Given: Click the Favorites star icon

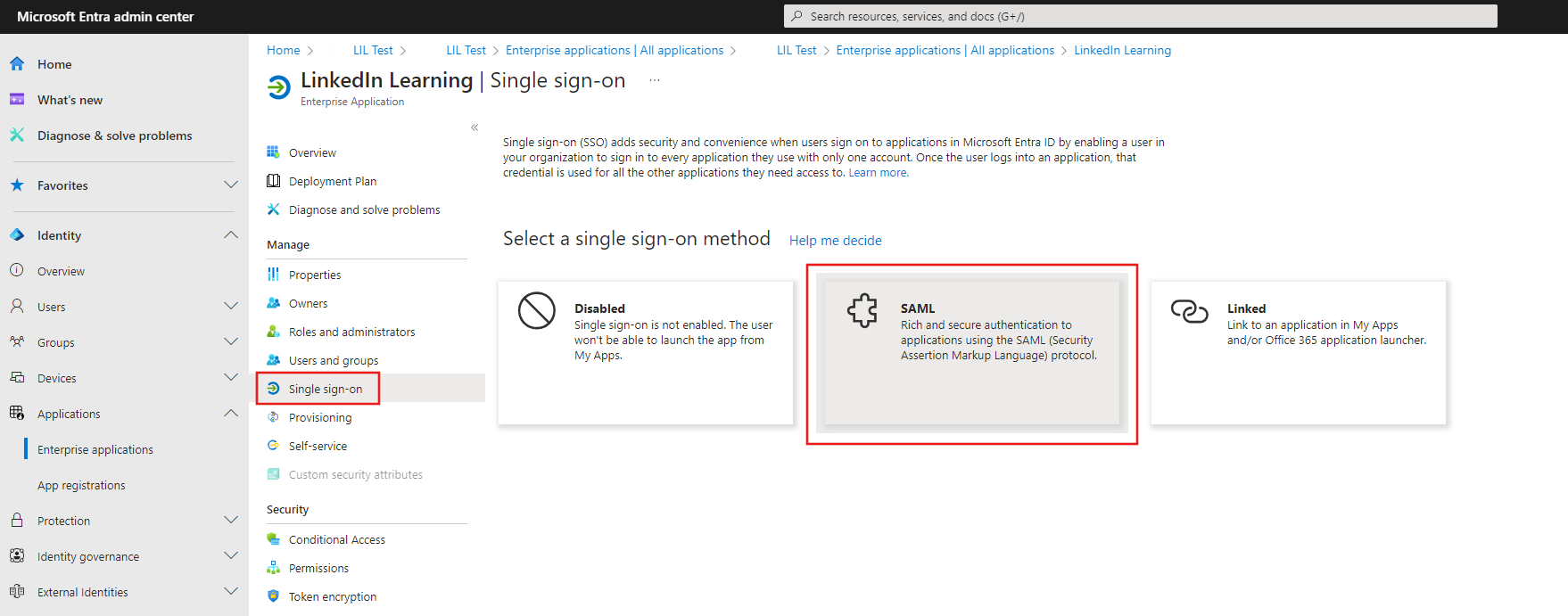Looking at the screenshot, I should 17,185.
